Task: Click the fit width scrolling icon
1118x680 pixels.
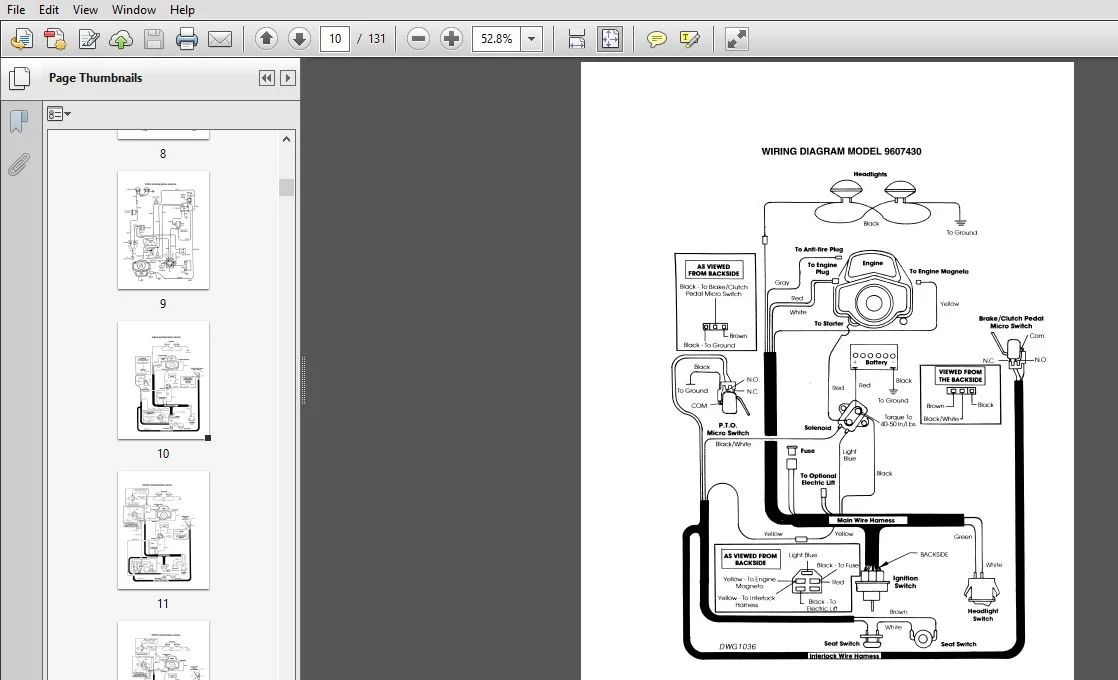Action: tap(577, 38)
